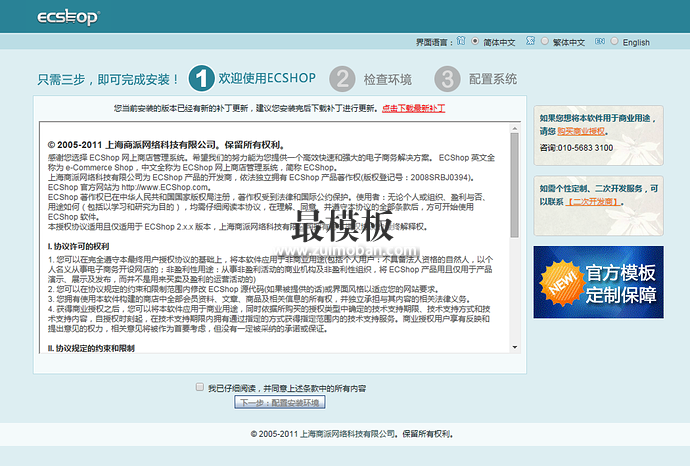Click the section heading II. 协议规定的约束和限制
The width and height of the screenshot is (690, 466).
point(91,348)
